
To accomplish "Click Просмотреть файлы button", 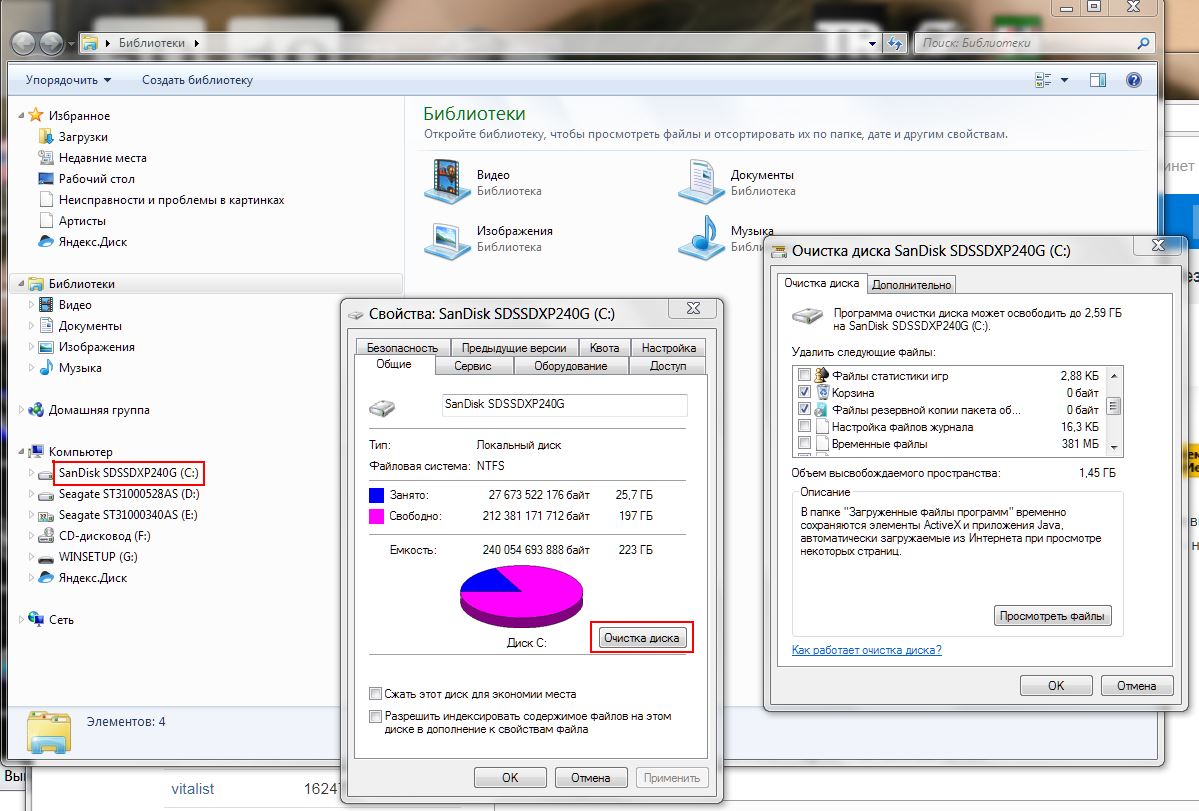I will pos(1052,616).
